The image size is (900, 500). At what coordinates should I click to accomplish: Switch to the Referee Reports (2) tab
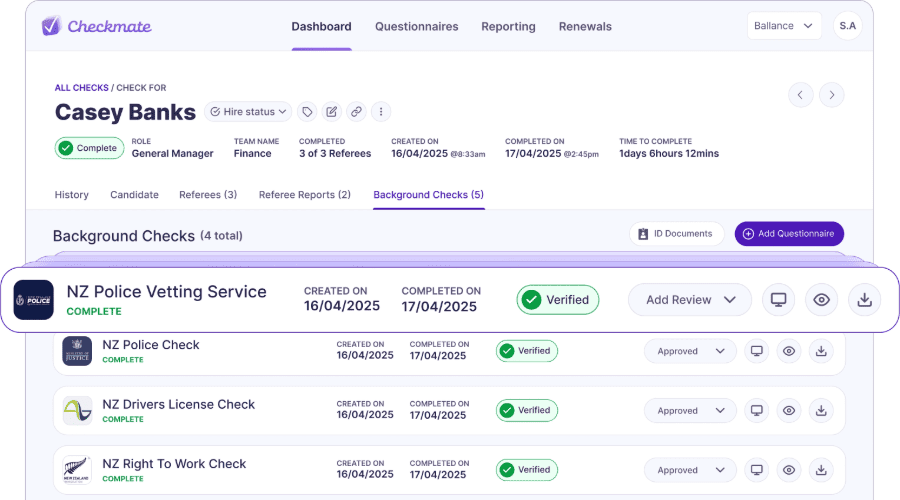[x=304, y=195]
